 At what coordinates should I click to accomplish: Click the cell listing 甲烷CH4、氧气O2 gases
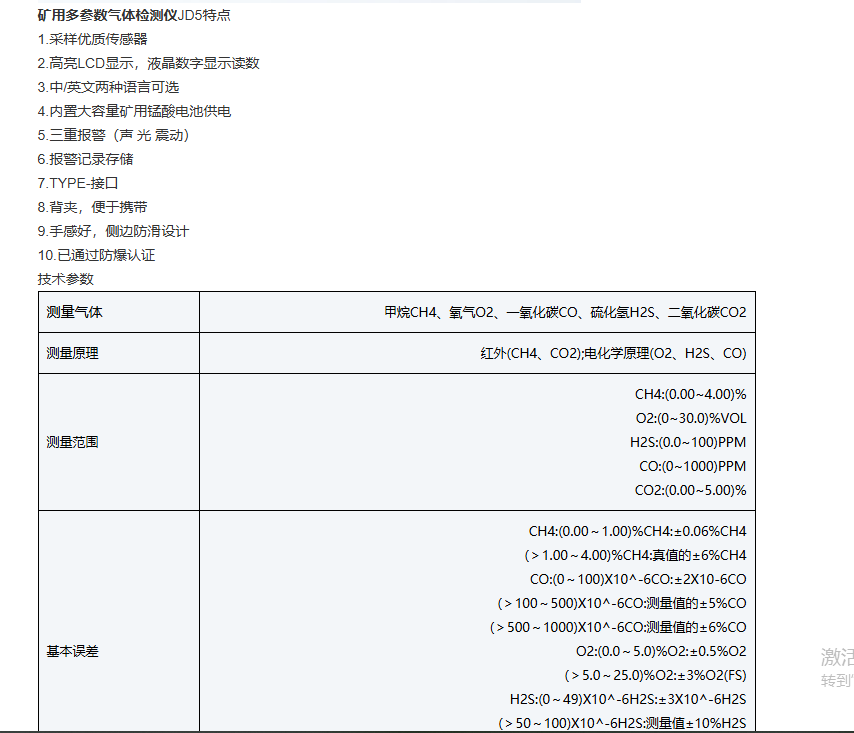(x=478, y=312)
